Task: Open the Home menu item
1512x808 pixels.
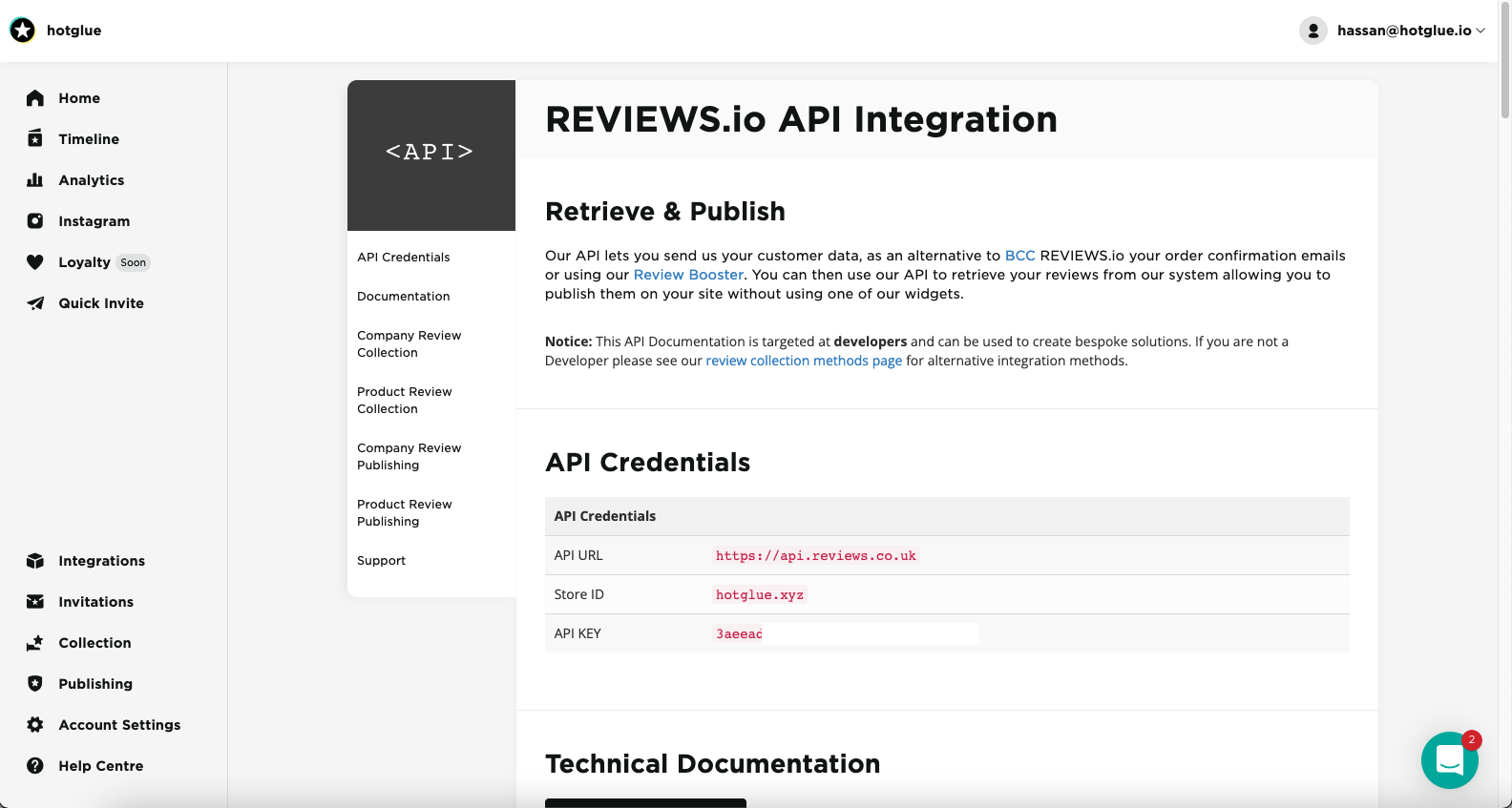Action: 79,98
